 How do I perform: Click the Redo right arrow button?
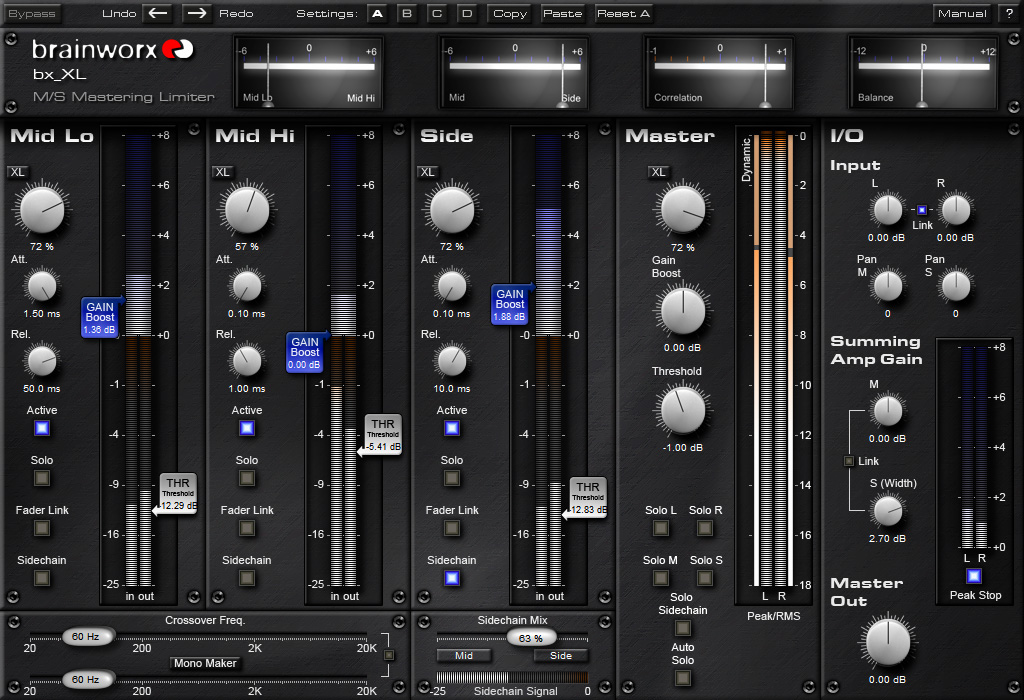(196, 14)
